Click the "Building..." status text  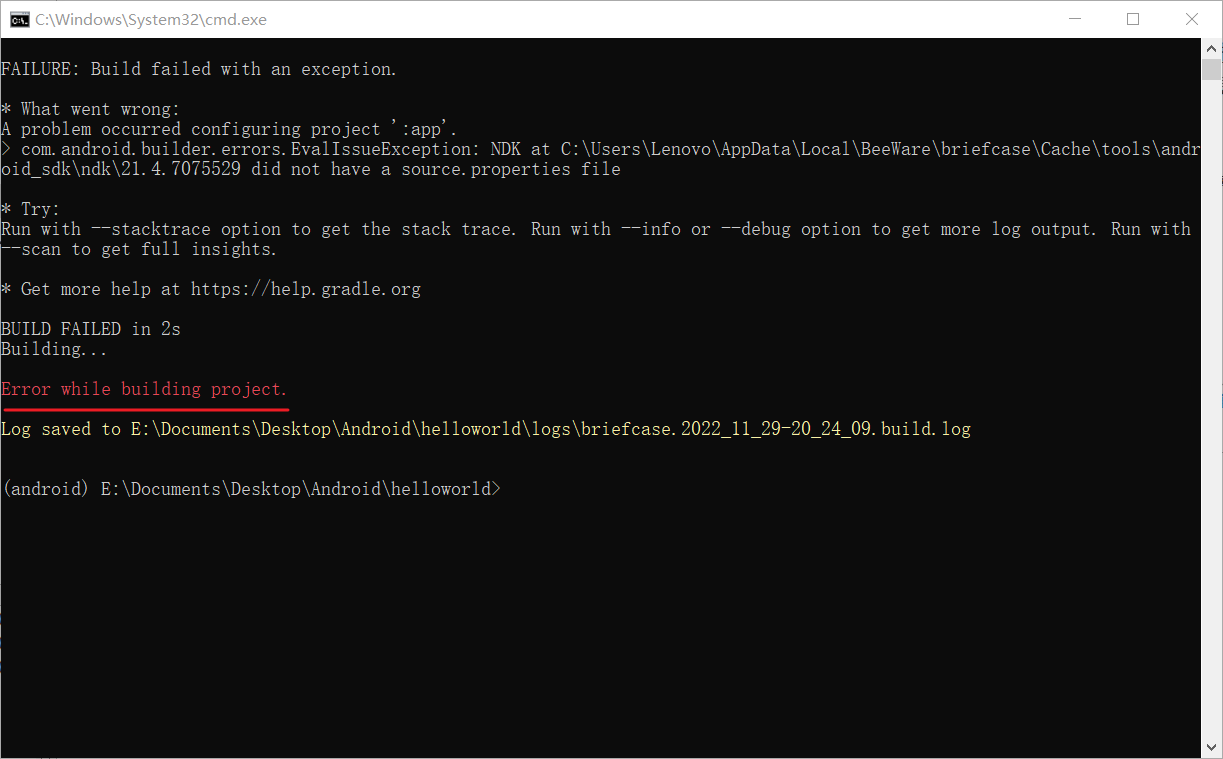[54, 349]
